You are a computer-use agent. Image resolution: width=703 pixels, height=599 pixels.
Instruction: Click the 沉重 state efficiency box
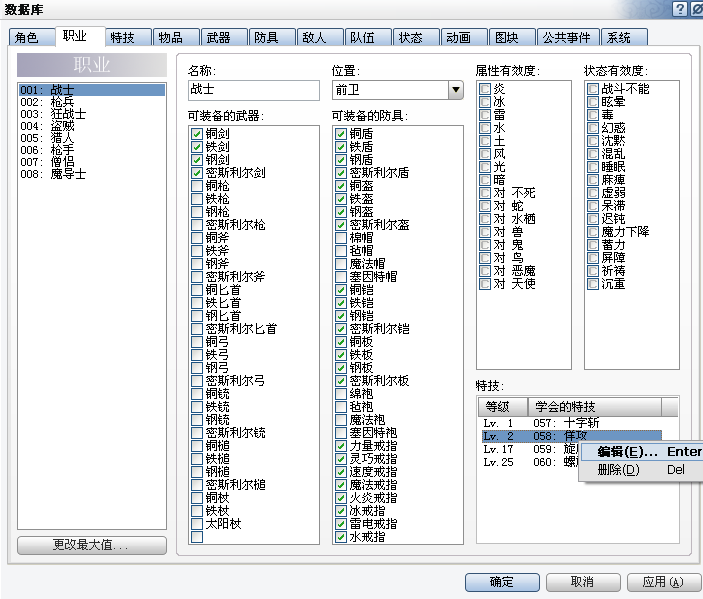[x=593, y=284]
